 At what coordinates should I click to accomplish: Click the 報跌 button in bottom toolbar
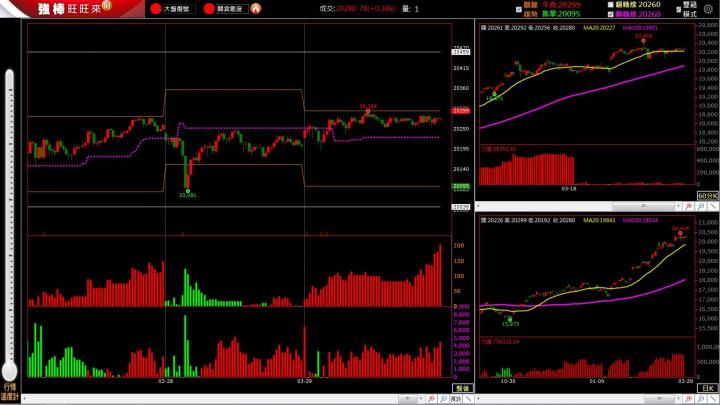[455, 398]
